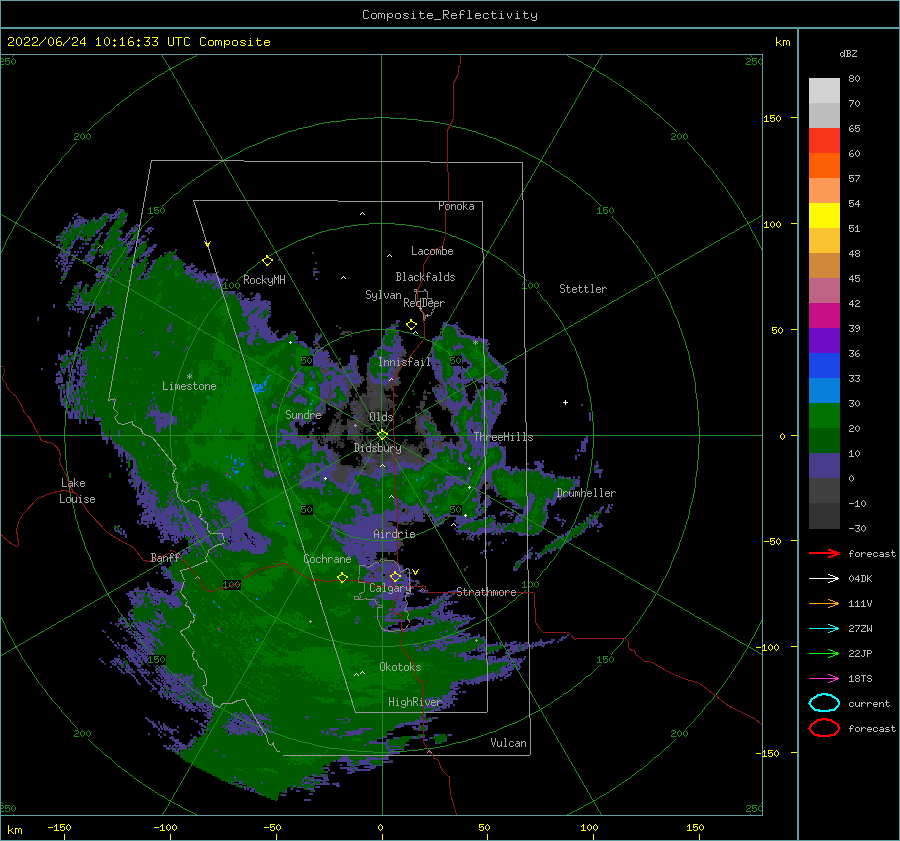Click the Okotoks city label
The width and height of the screenshot is (900, 841).
(400, 667)
